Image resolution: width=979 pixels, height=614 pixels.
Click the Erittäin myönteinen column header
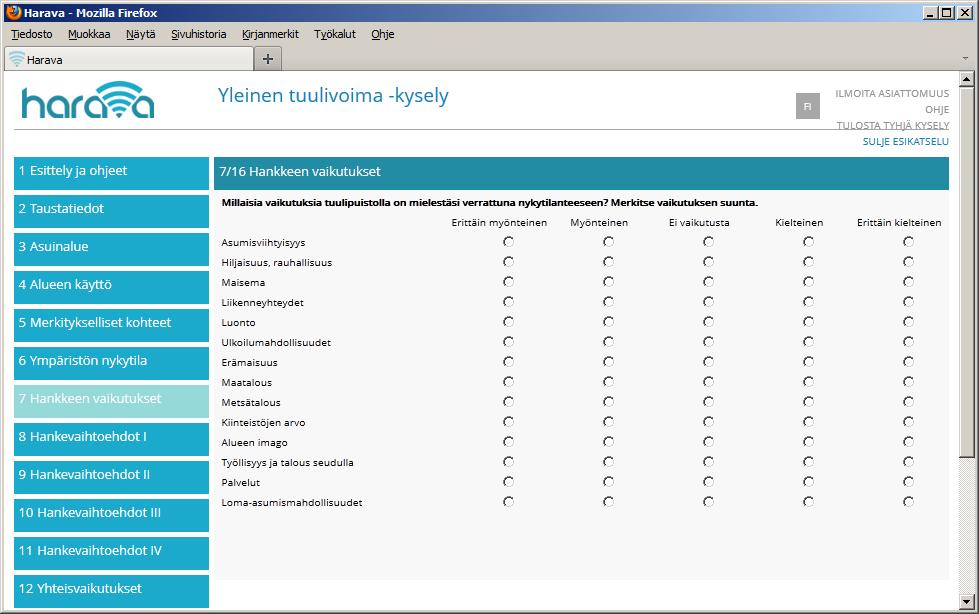[499, 222]
